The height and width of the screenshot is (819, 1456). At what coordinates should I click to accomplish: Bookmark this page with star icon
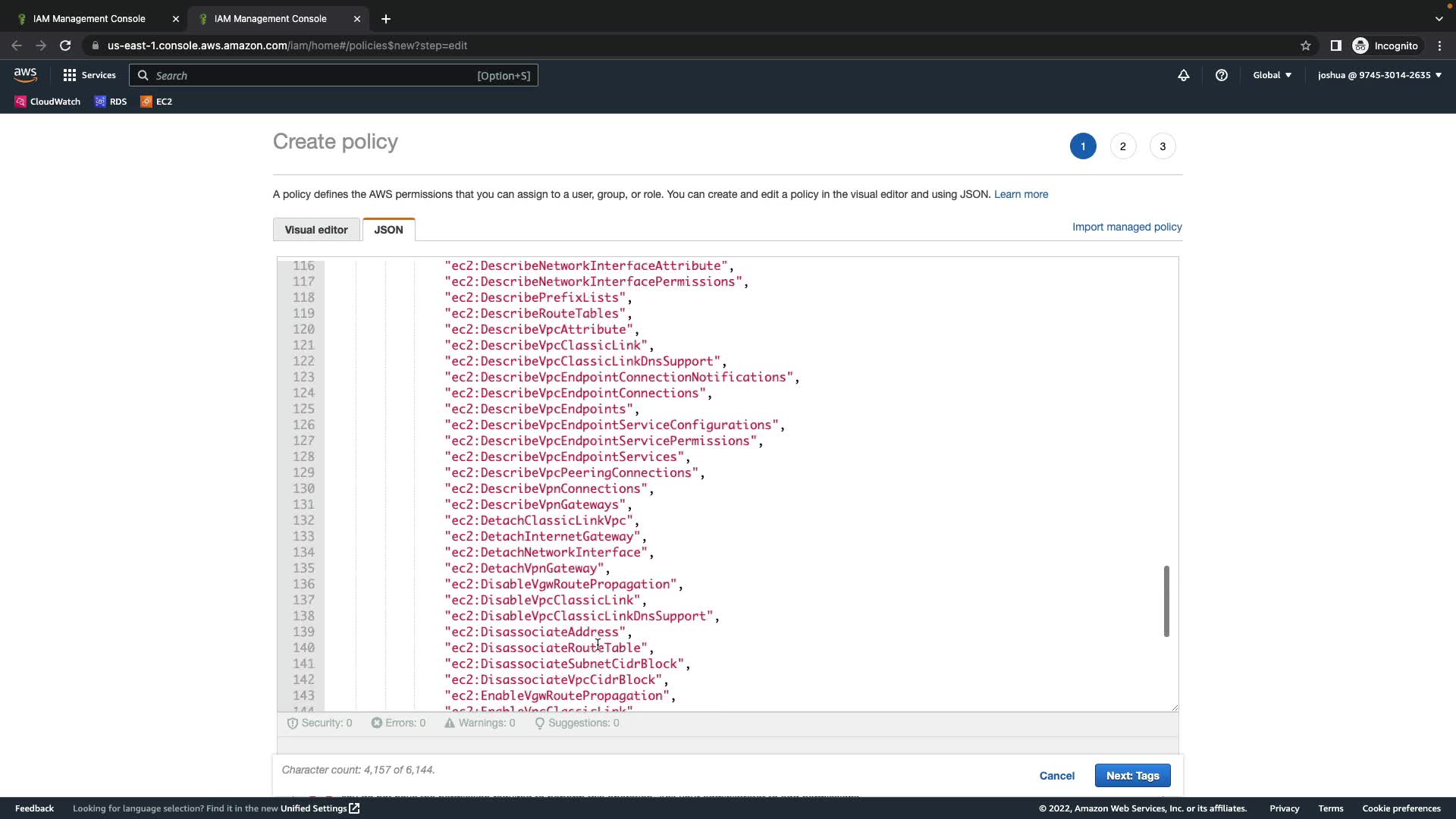pos(1306,45)
